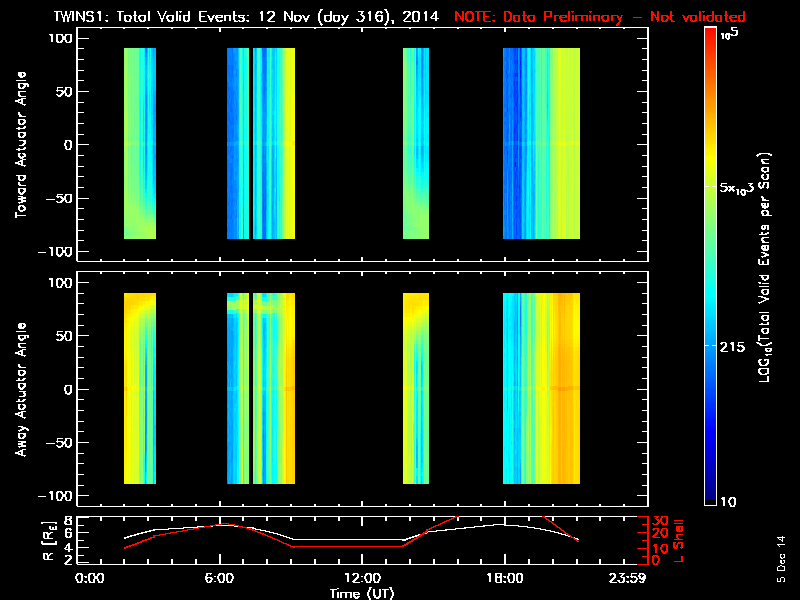Click the 6:00 time tick label
Viewport: 800px width, 600px height.
pyautogui.click(x=219, y=578)
